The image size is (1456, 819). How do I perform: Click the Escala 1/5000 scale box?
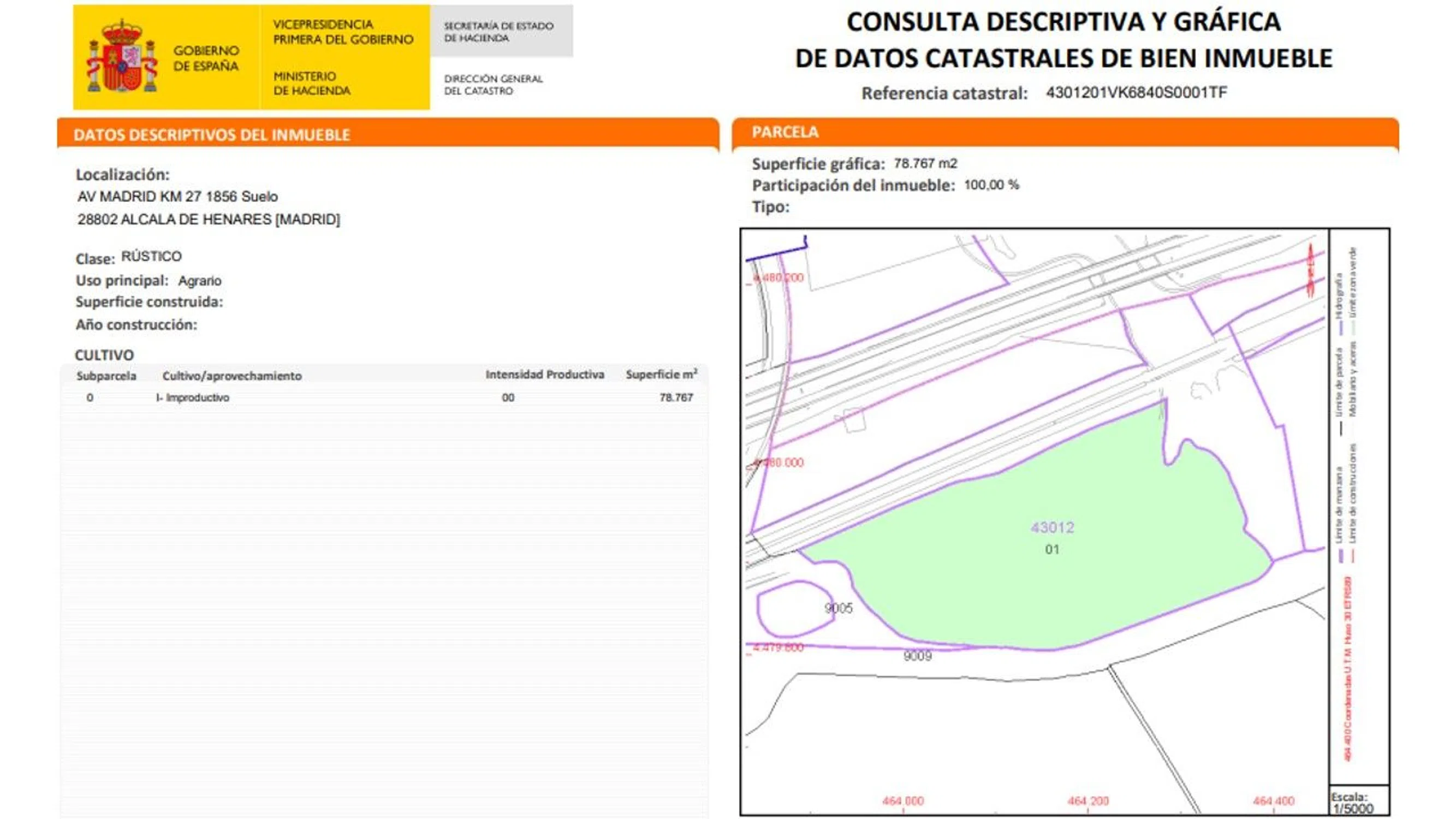click(x=1358, y=802)
